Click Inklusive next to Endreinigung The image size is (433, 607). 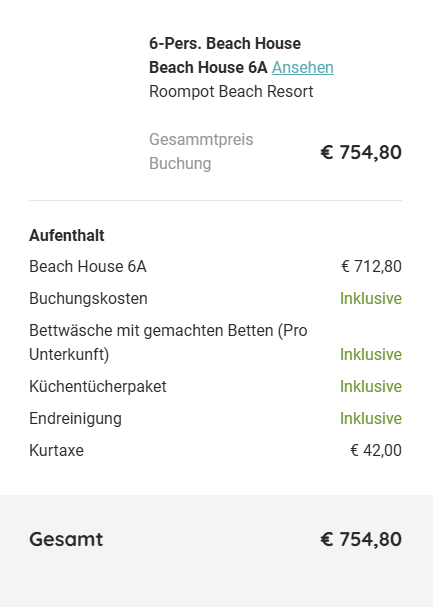[371, 419]
